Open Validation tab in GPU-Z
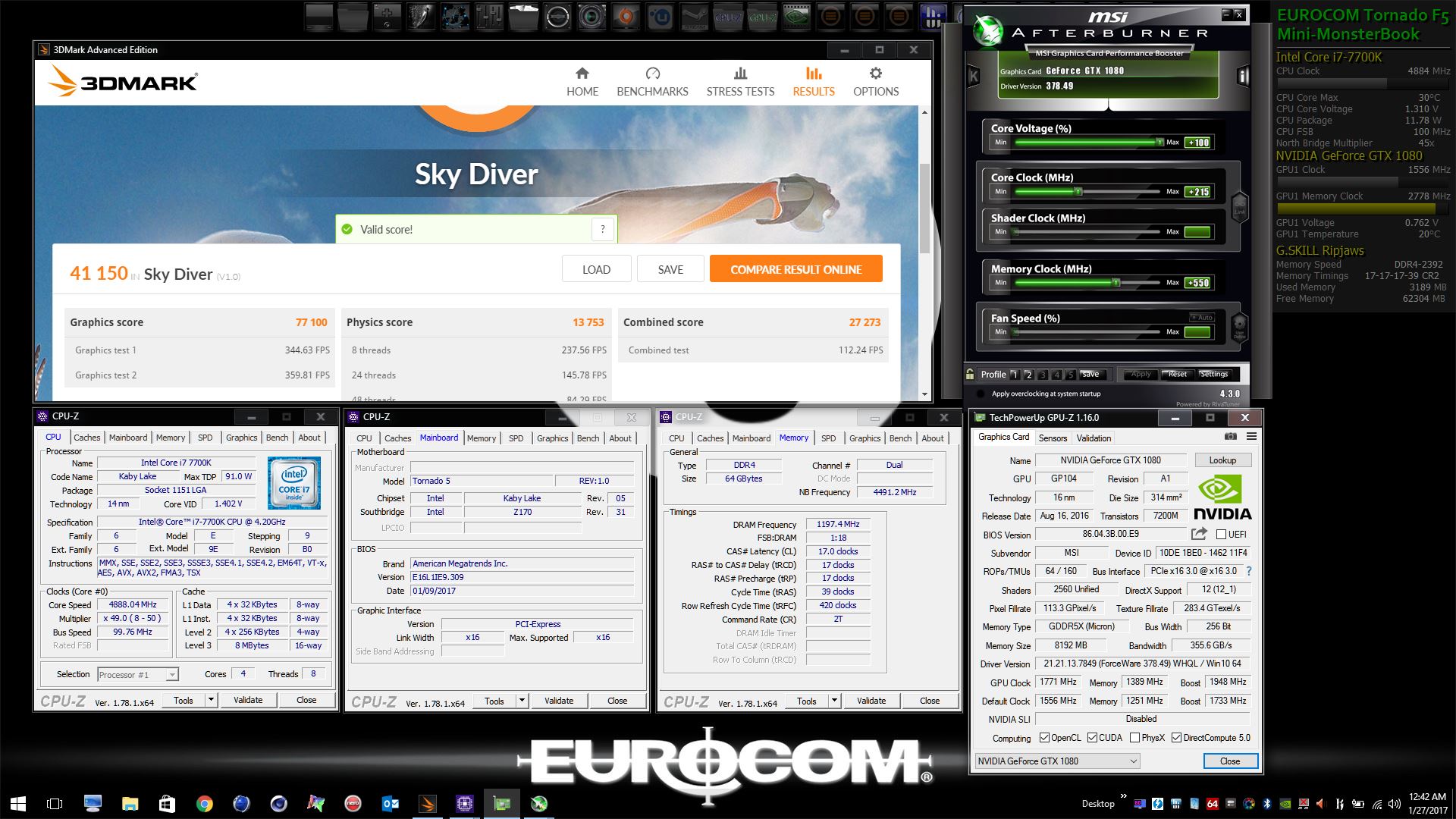The image size is (1456, 819). pyautogui.click(x=1094, y=438)
